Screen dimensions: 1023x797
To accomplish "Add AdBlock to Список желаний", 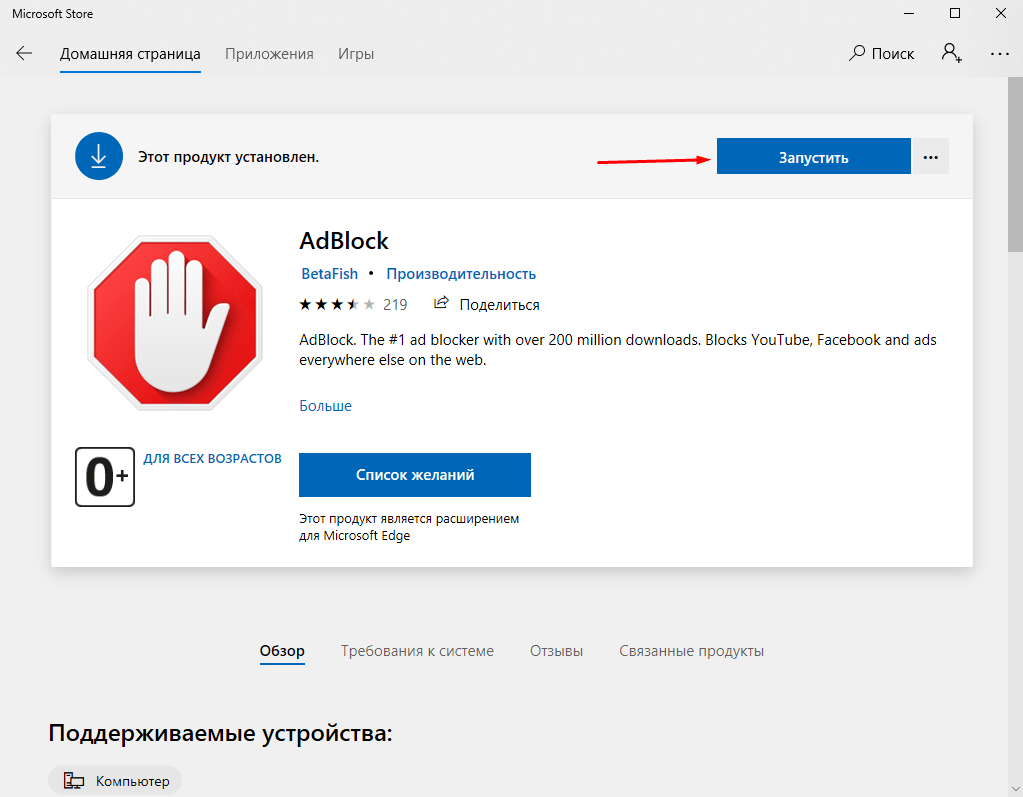I will (415, 475).
